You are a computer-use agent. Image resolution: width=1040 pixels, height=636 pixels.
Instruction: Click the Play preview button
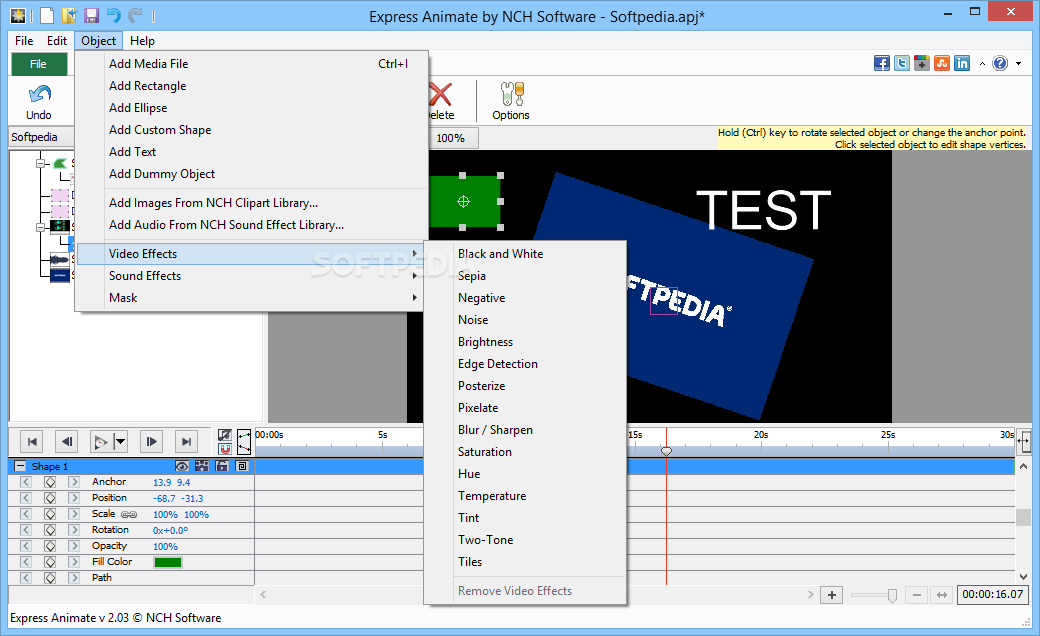(100, 442)
